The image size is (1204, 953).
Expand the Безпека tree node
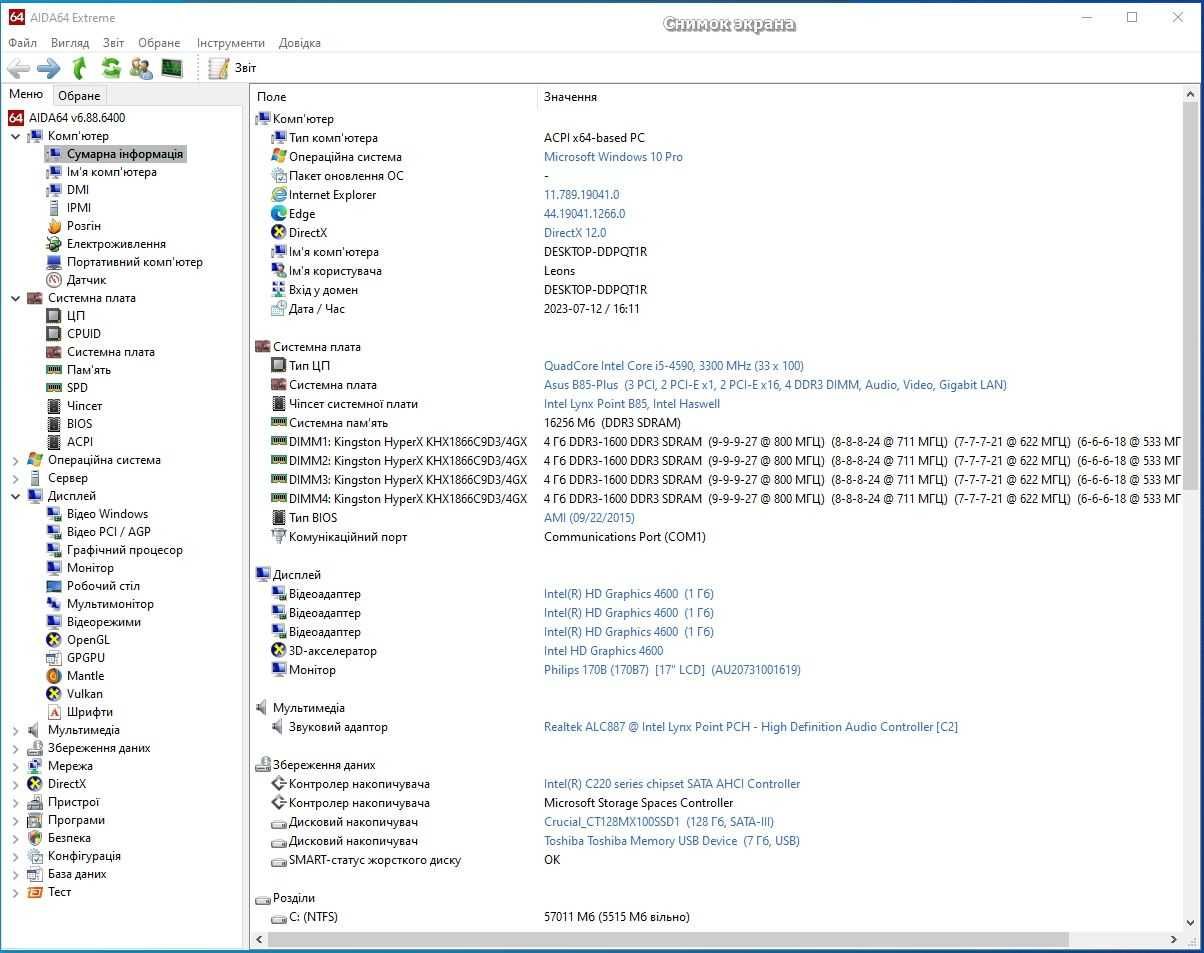pos(15,838)
